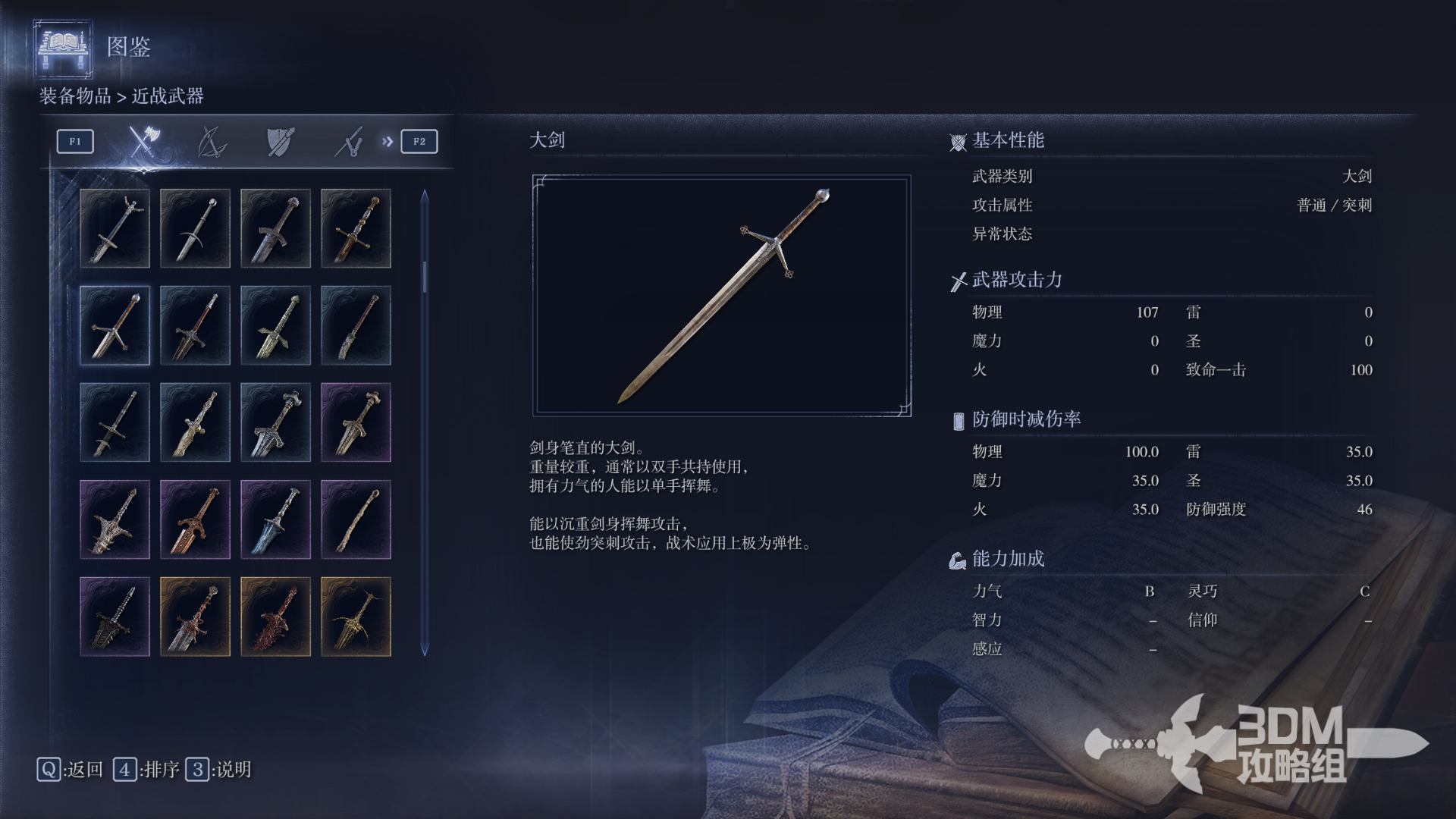
Task: Open the staff and catalyst tab
Action: pyautogui.click(x=348, y=141)
